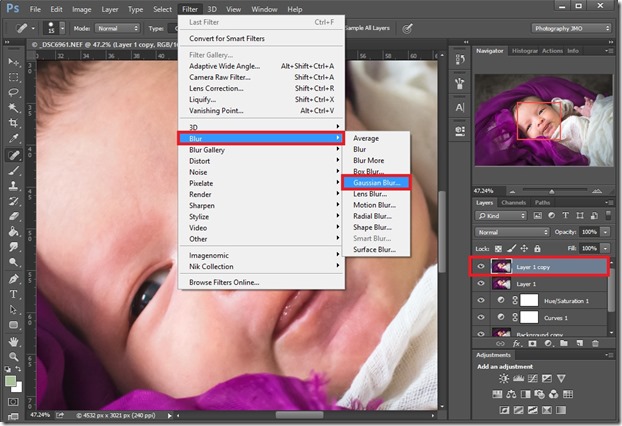Viewport: 622px width, 426px height.
Task: Choose Browse Filters Online
Action: coord(261,282)
